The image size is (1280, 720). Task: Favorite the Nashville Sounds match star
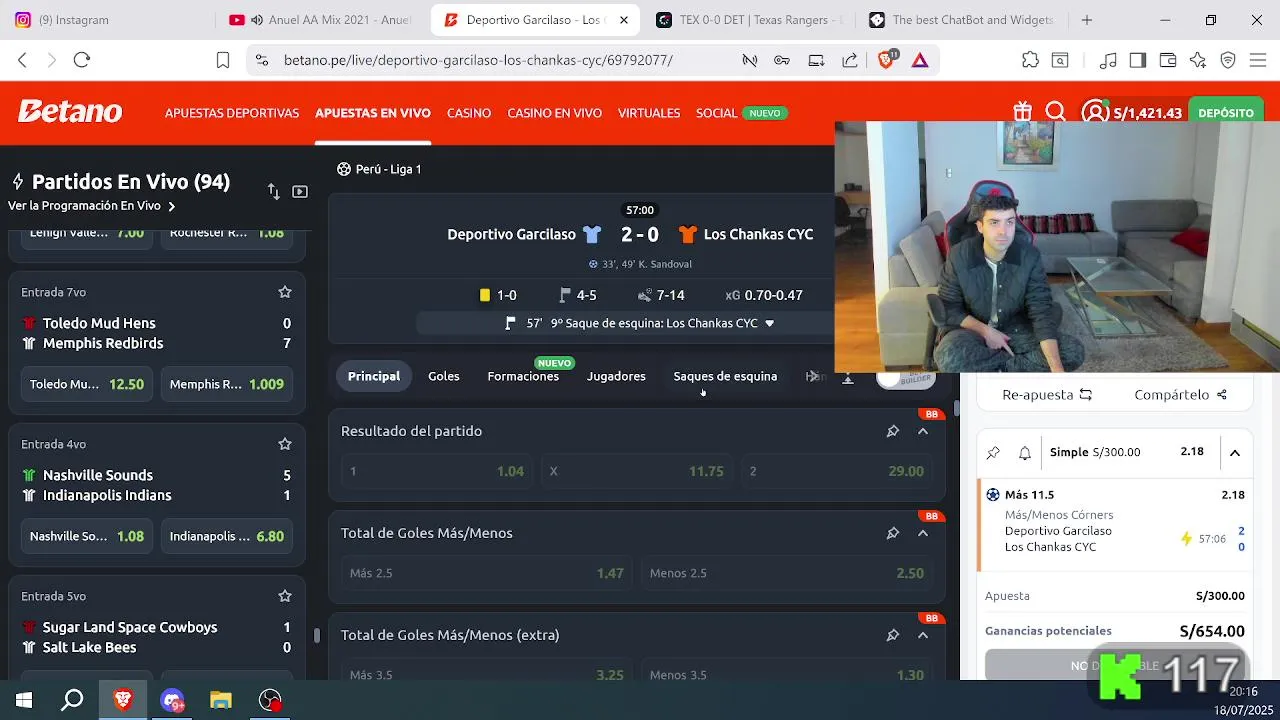tap(285, 444)
